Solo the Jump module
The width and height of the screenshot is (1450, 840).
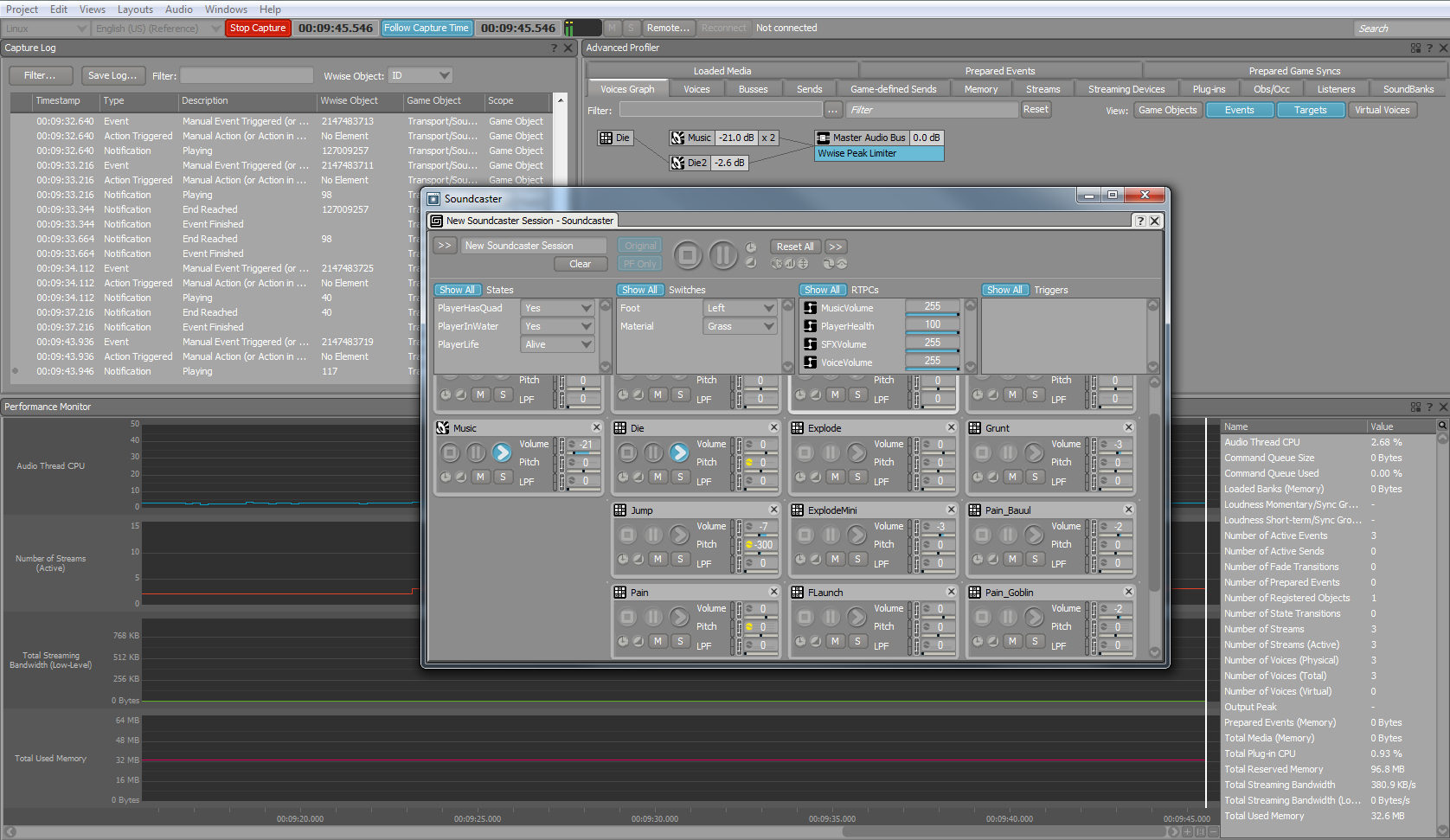[680, 559]
